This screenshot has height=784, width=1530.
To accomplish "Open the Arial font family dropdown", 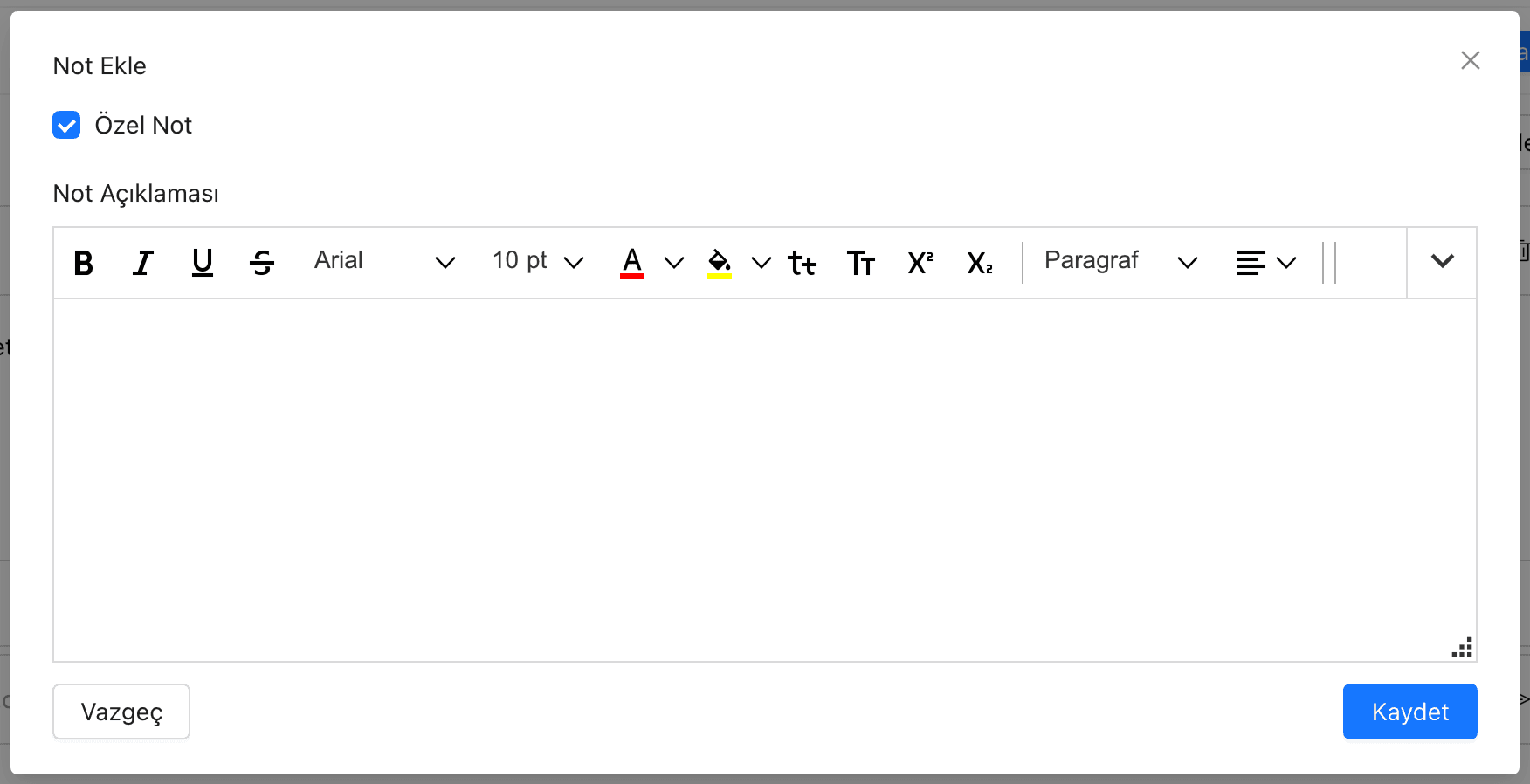I will 384,261.
